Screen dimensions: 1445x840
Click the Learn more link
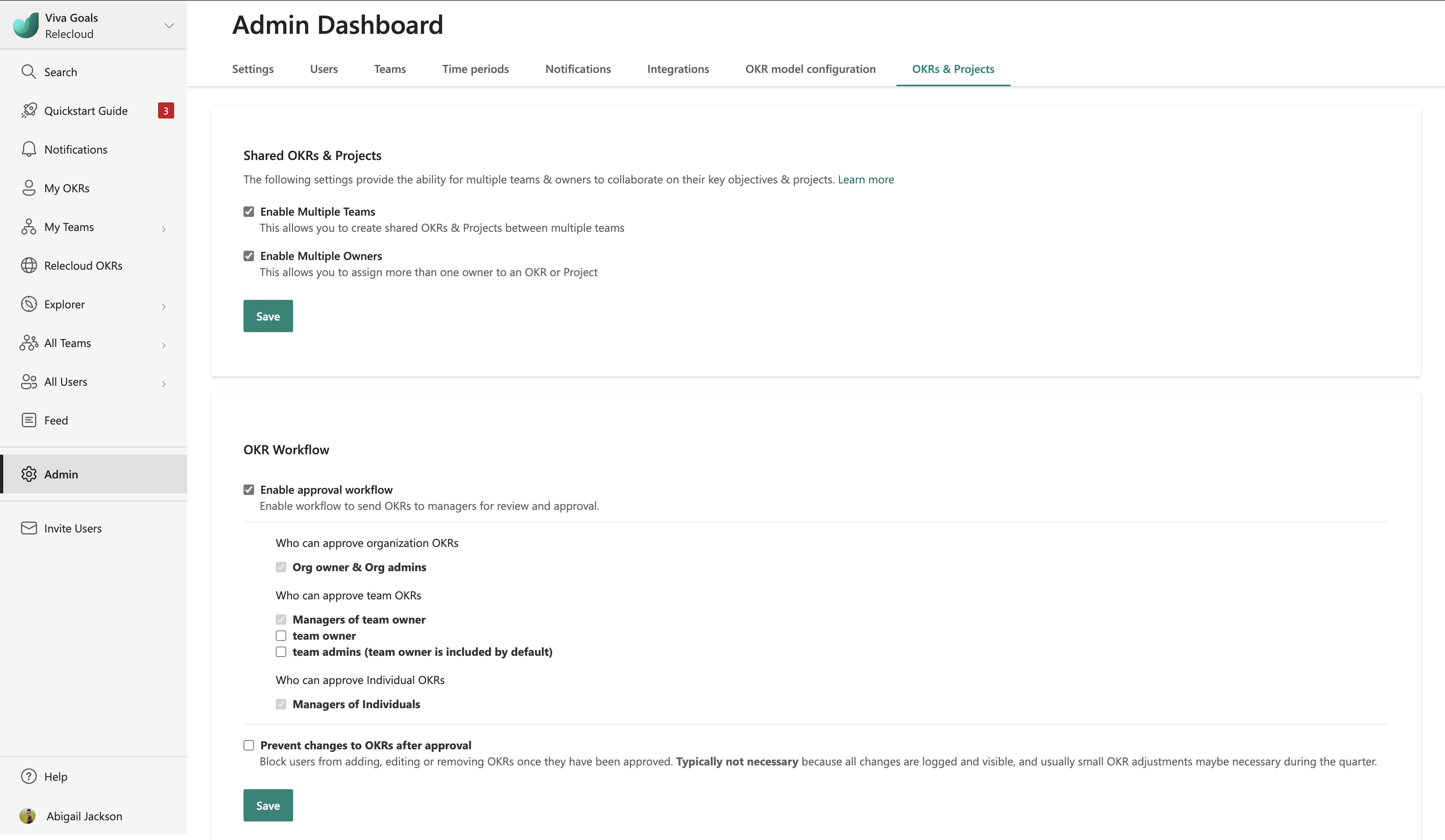pyautogui.click(x=866, y=179)
